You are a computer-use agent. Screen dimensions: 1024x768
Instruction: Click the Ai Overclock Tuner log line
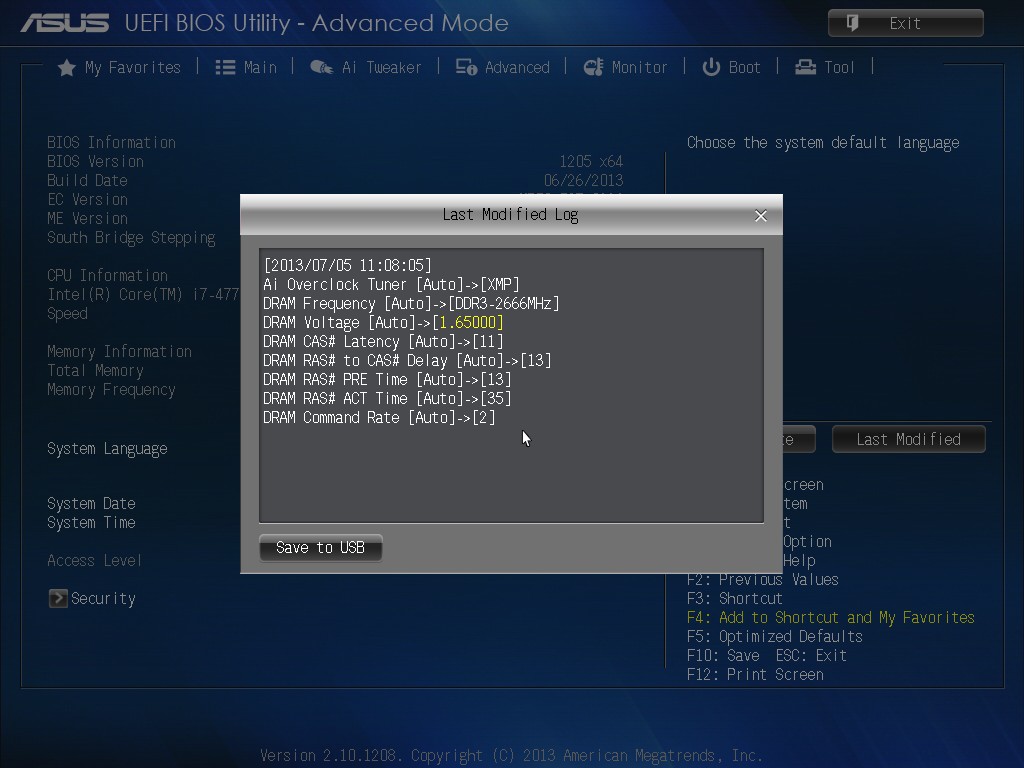pos(391,284)
